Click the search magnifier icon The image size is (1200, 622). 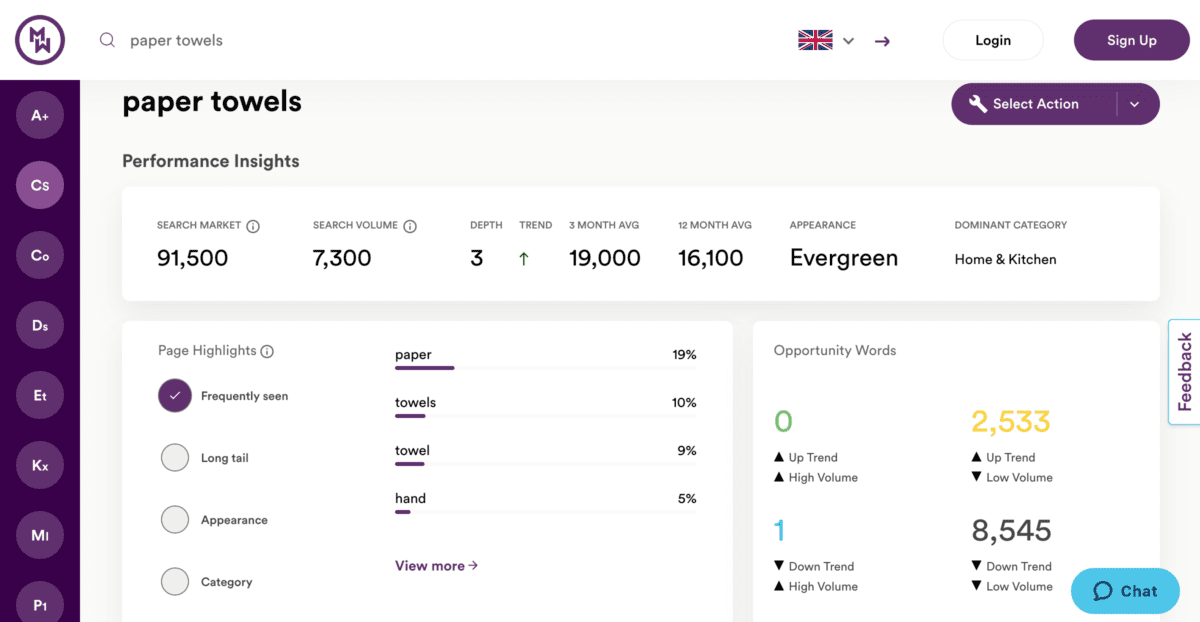107,40
